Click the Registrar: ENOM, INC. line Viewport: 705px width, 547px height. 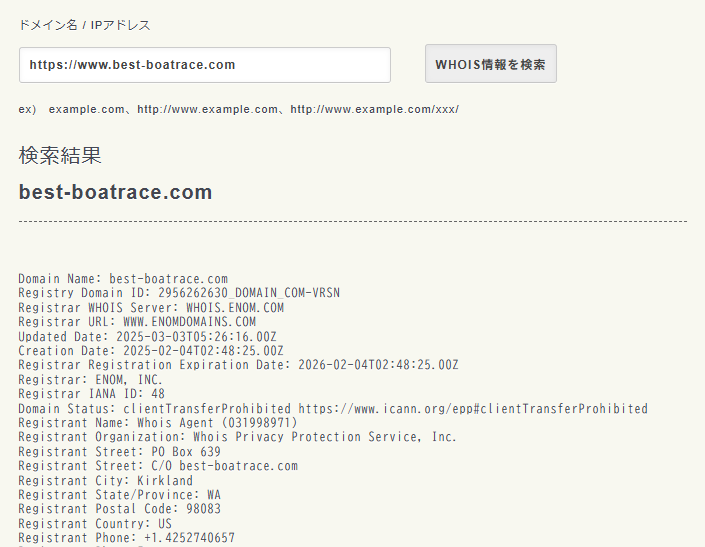point(90,380)
